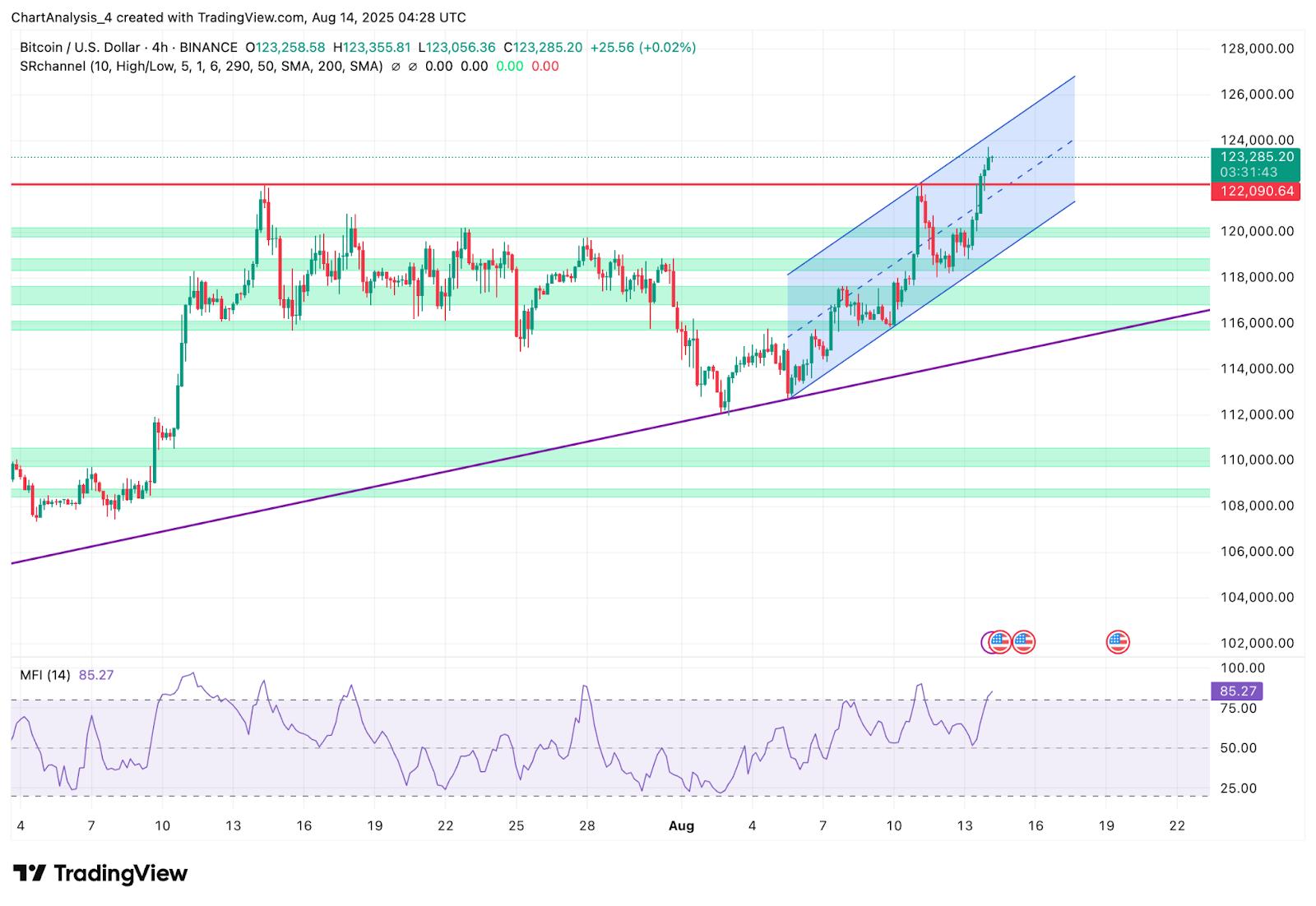Click the TradingView logo icon

point(30,872)
